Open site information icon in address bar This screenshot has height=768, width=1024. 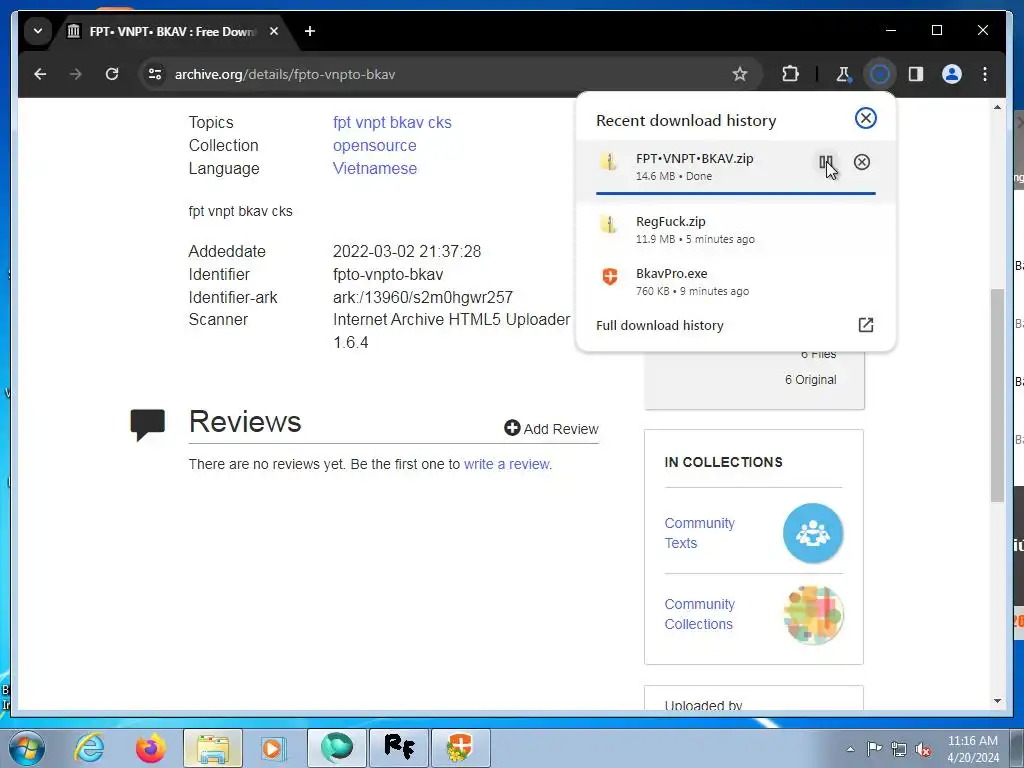(x=155, y=74)
